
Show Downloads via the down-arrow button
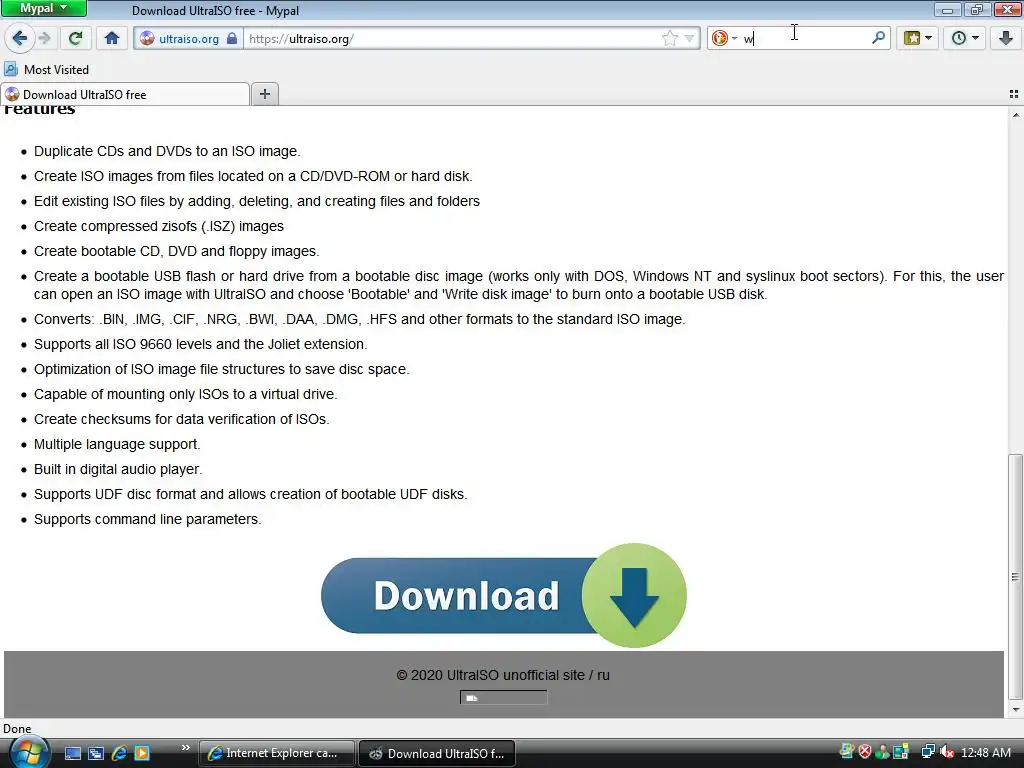[1005, 38]
